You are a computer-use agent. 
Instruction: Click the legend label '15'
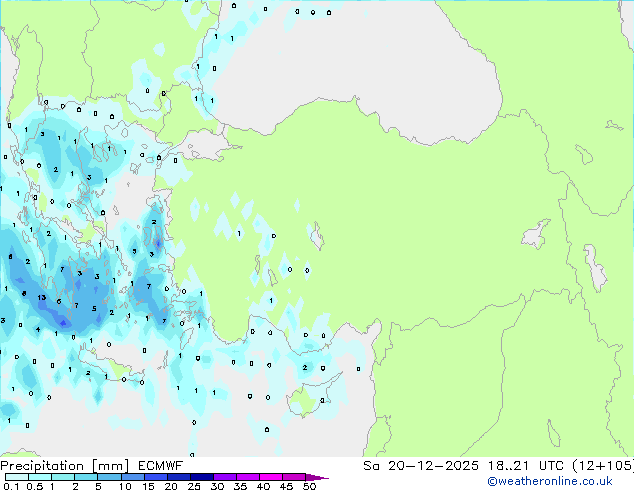(x=148, y=486)
